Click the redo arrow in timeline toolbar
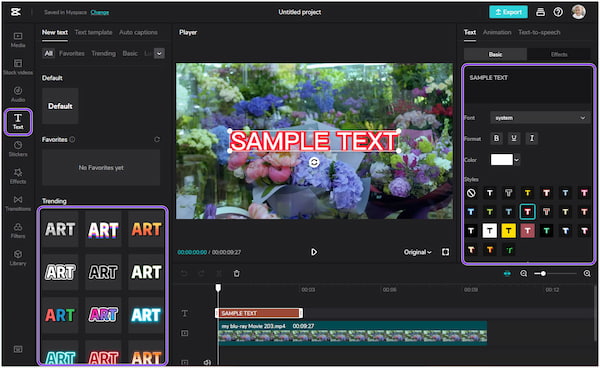600x368 pixels. [202, 274]
